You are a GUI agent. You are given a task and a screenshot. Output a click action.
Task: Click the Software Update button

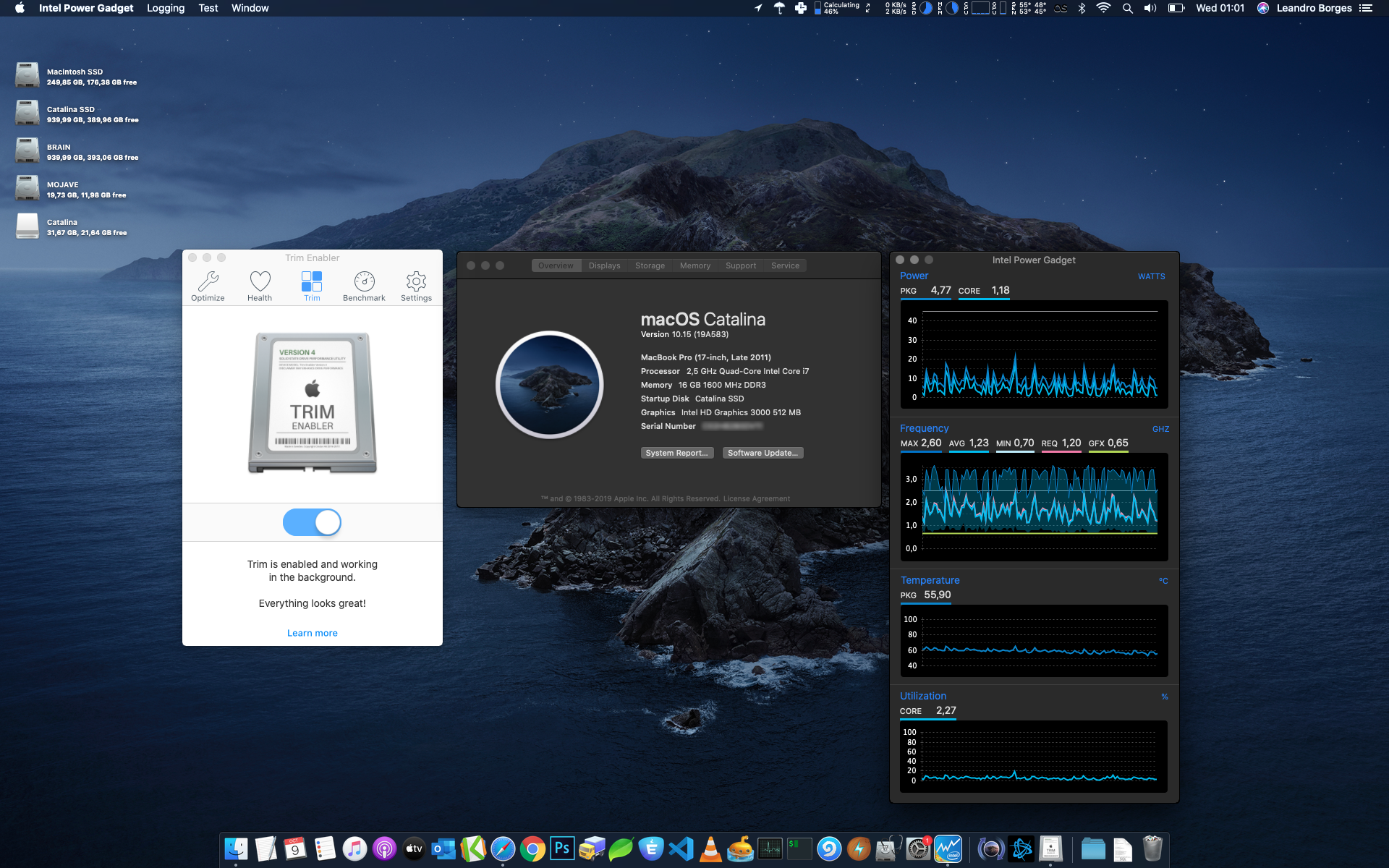[x=763, y=453]
